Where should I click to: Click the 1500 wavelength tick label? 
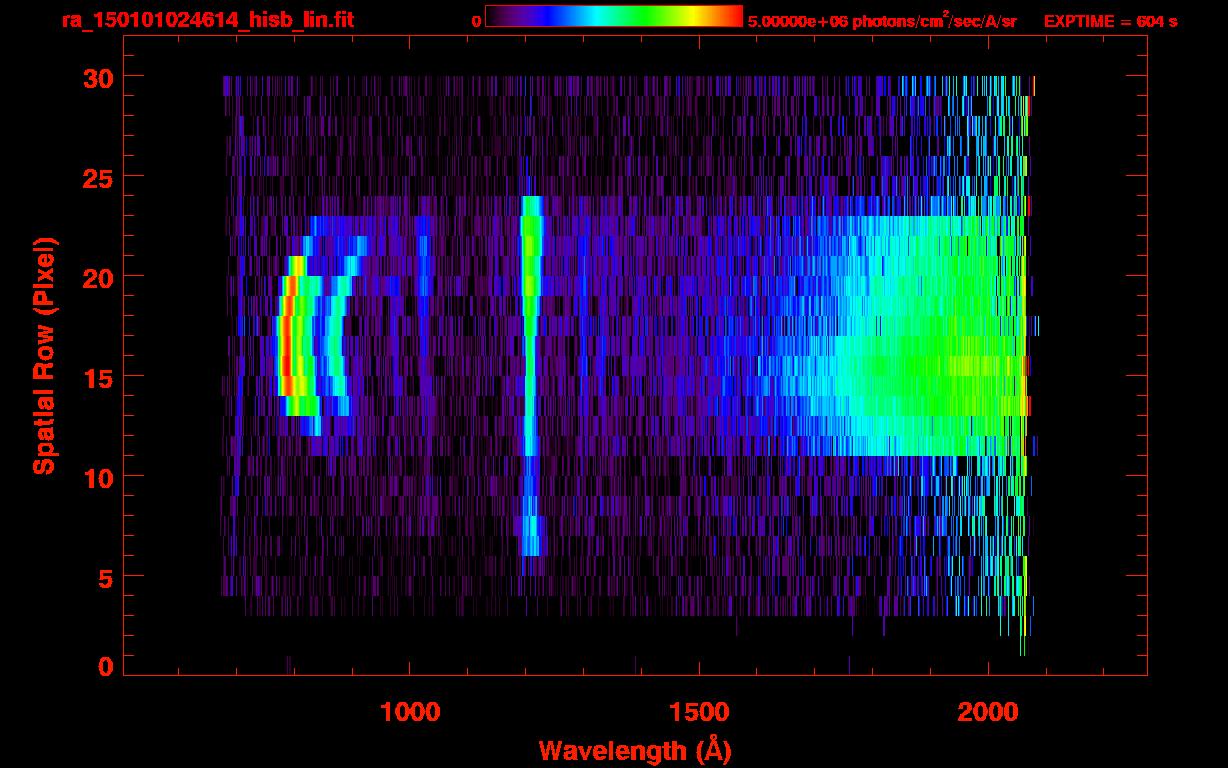(x=698, y=712)
